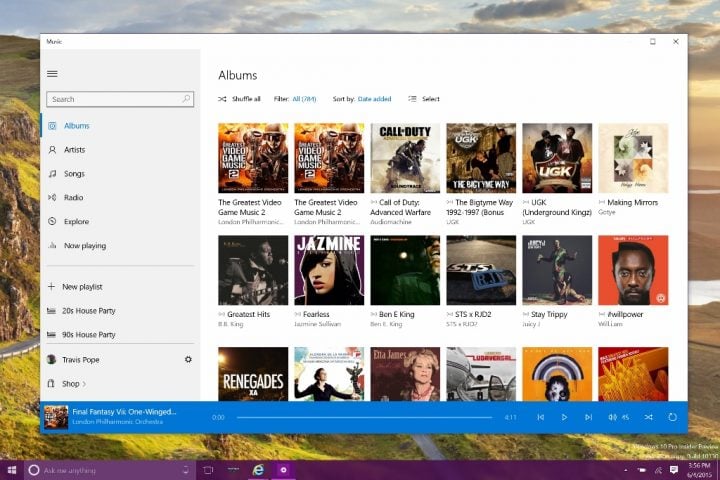Open the Etta James album cover
The image size is (720, 480).
[x=405, y=374]
